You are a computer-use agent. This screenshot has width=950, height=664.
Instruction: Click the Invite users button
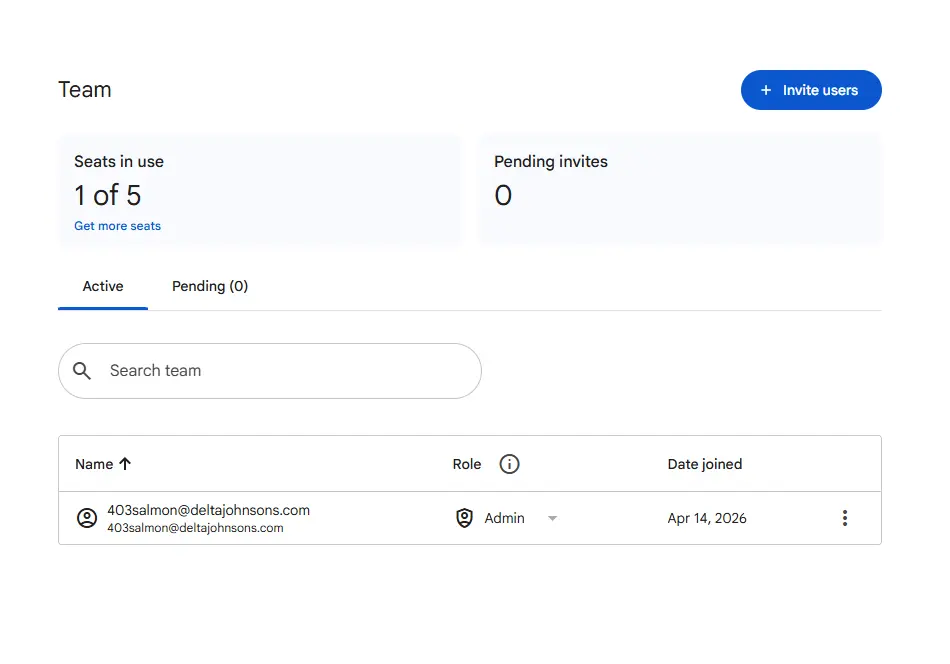(x=811, y=90)
